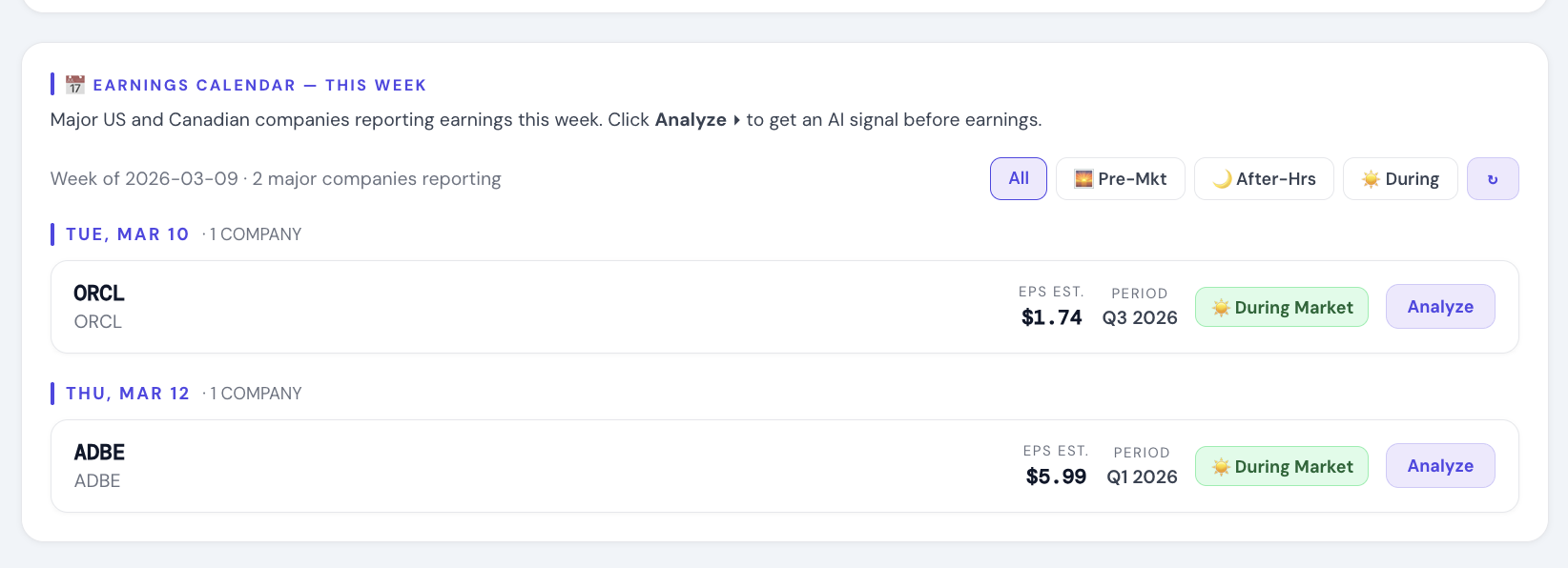Click the $5.99 EPS estimate for ADBE
Screen dimensions: 1568x568
click(x=1056, y=475)
